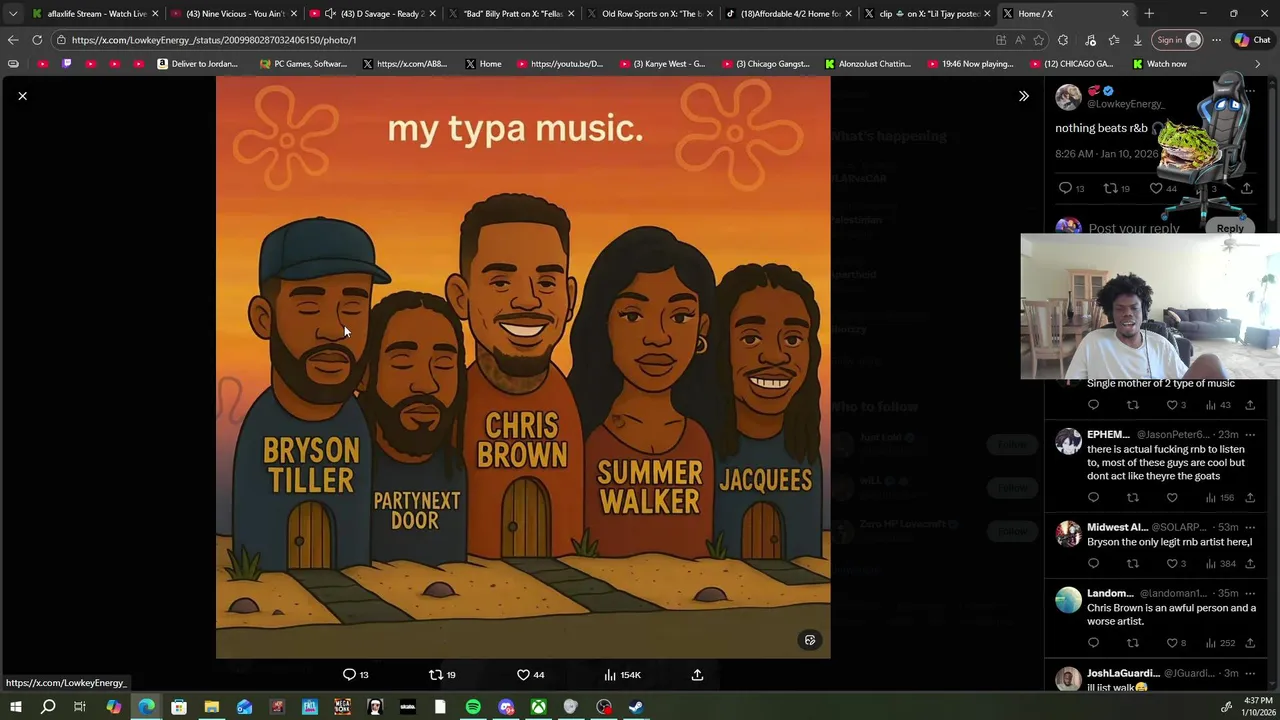
Task: Open Landom... profile avatar
Action: (x=1068, y=600)
